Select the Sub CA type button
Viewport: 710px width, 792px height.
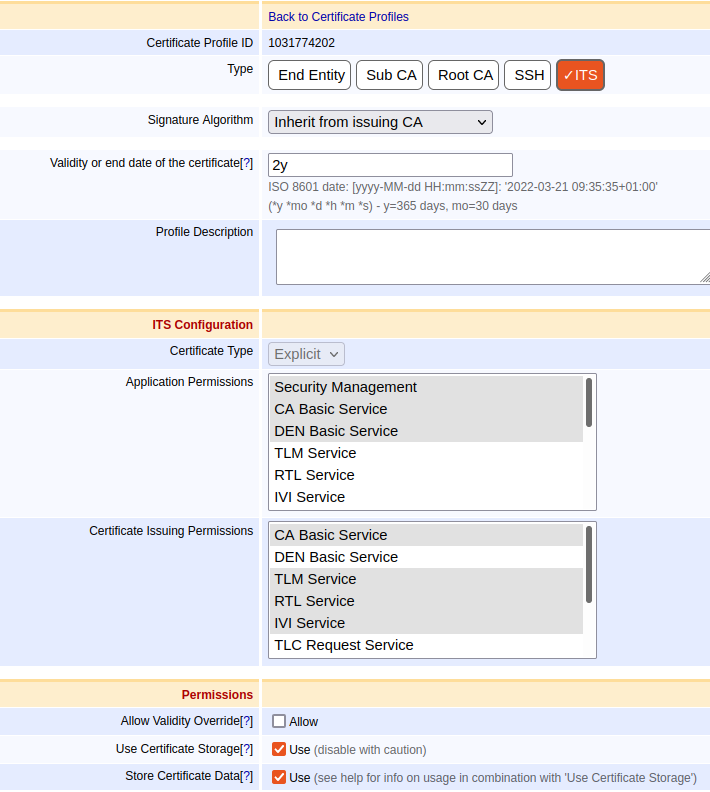[x=391, y=75]
